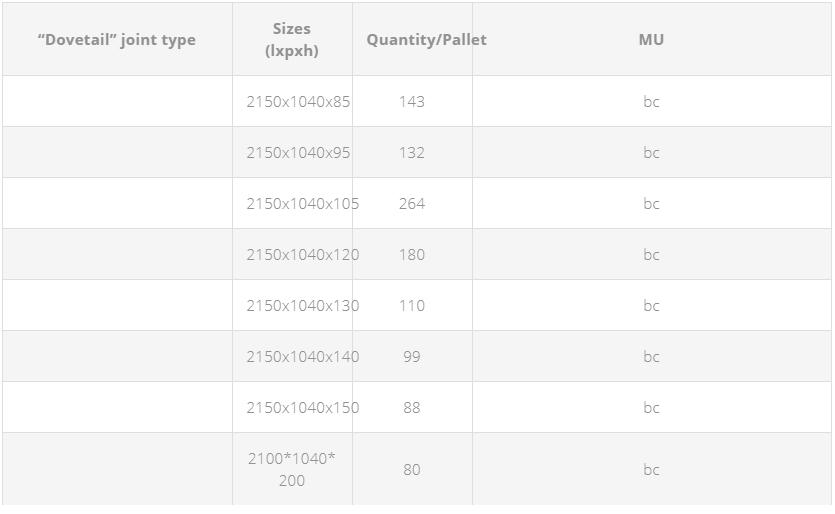Click the bc unit in the 80-quantity row
The image size is (835, 514).
651,469
